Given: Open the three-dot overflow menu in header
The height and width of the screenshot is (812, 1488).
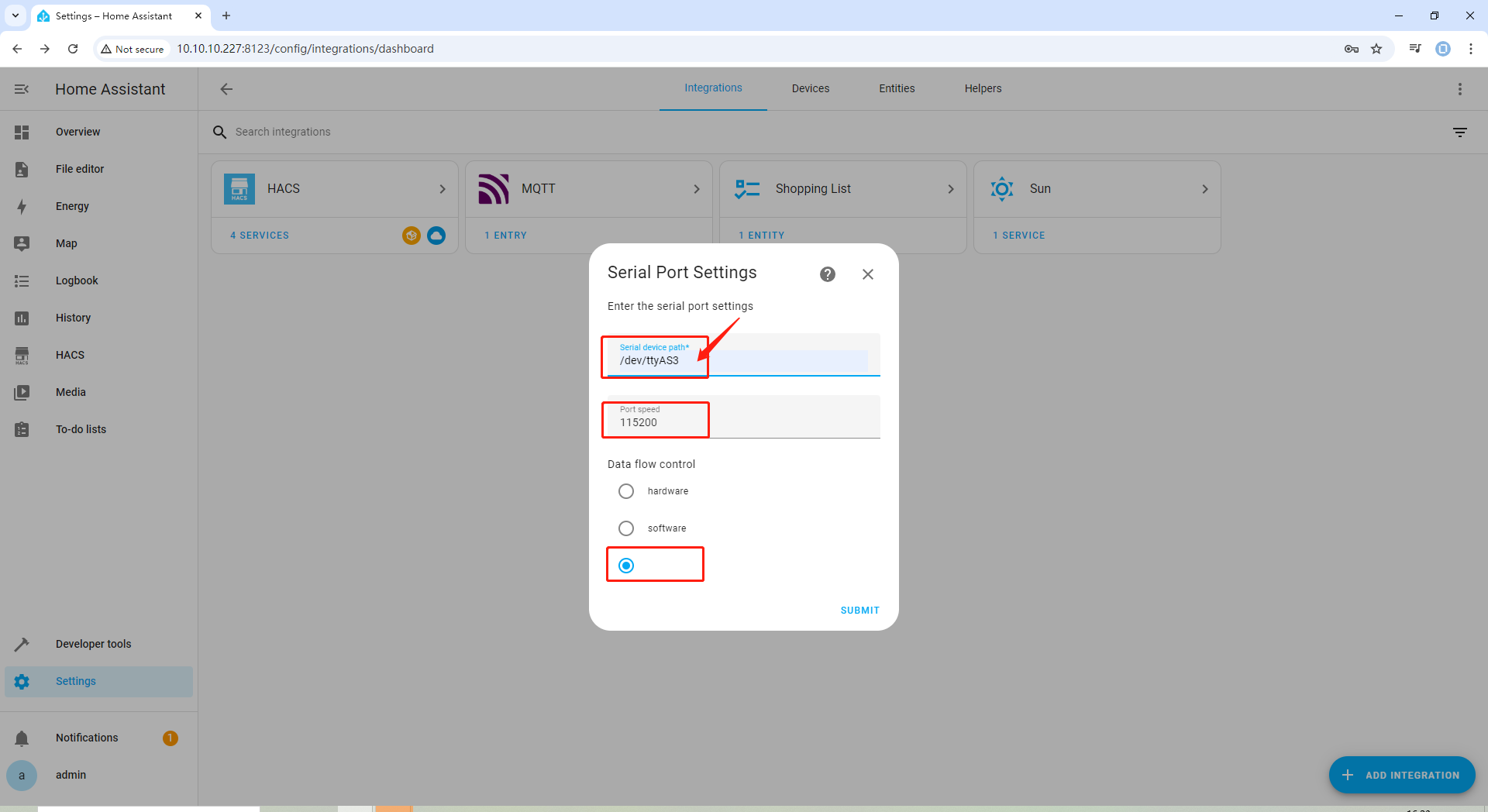Looking at the screenshot, I should [1459, 89].
